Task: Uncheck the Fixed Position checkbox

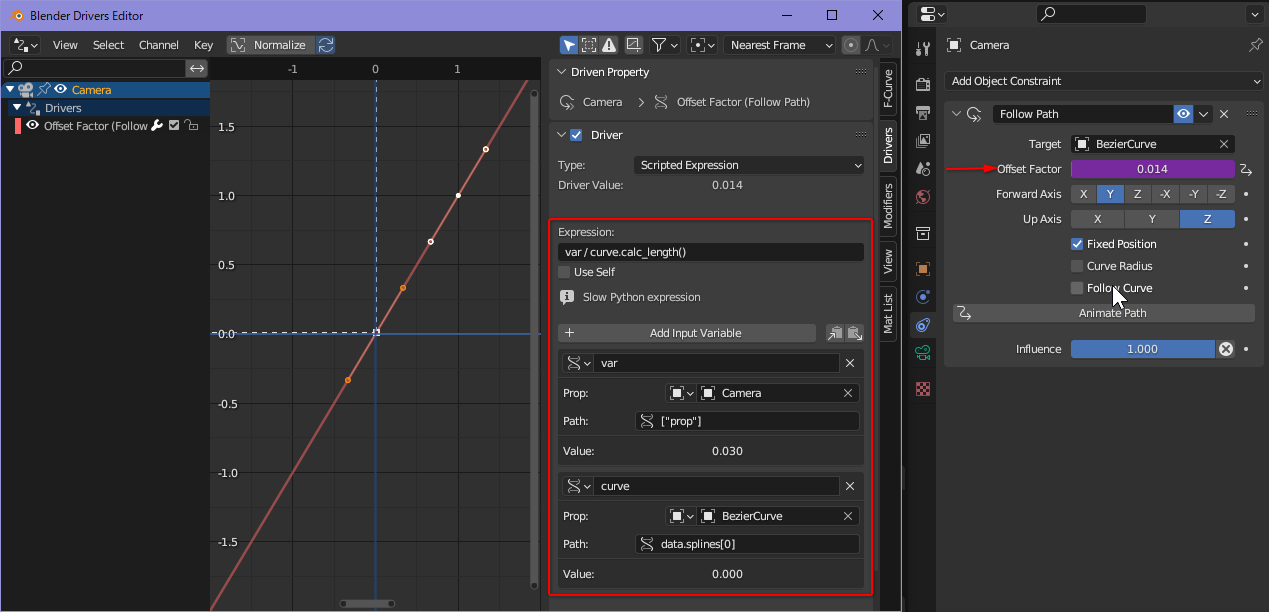Action: click(x=1077, y=244)
